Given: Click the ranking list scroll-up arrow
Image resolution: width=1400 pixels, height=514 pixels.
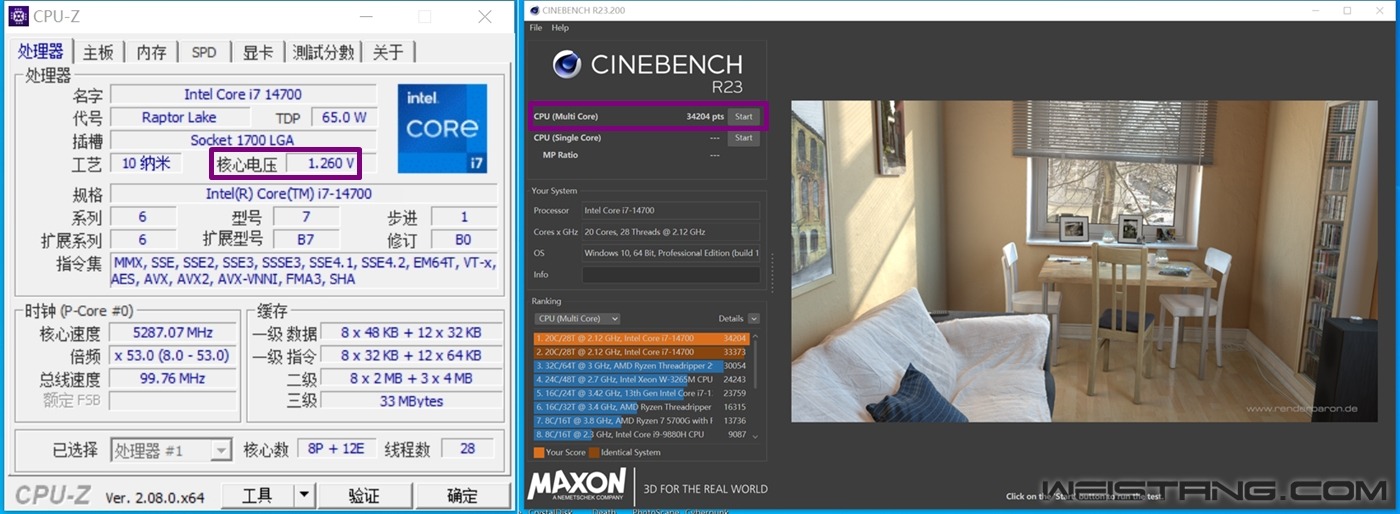Looking at the screenshot, I should click(755, 337).
